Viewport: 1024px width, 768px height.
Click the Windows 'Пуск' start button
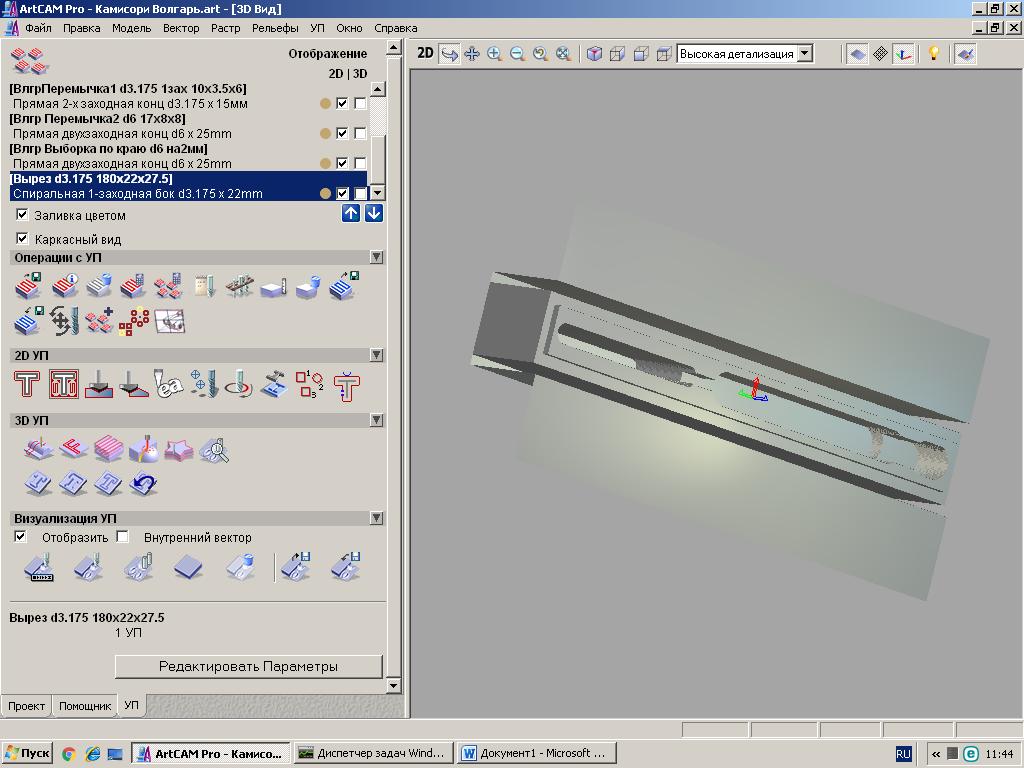27,753
